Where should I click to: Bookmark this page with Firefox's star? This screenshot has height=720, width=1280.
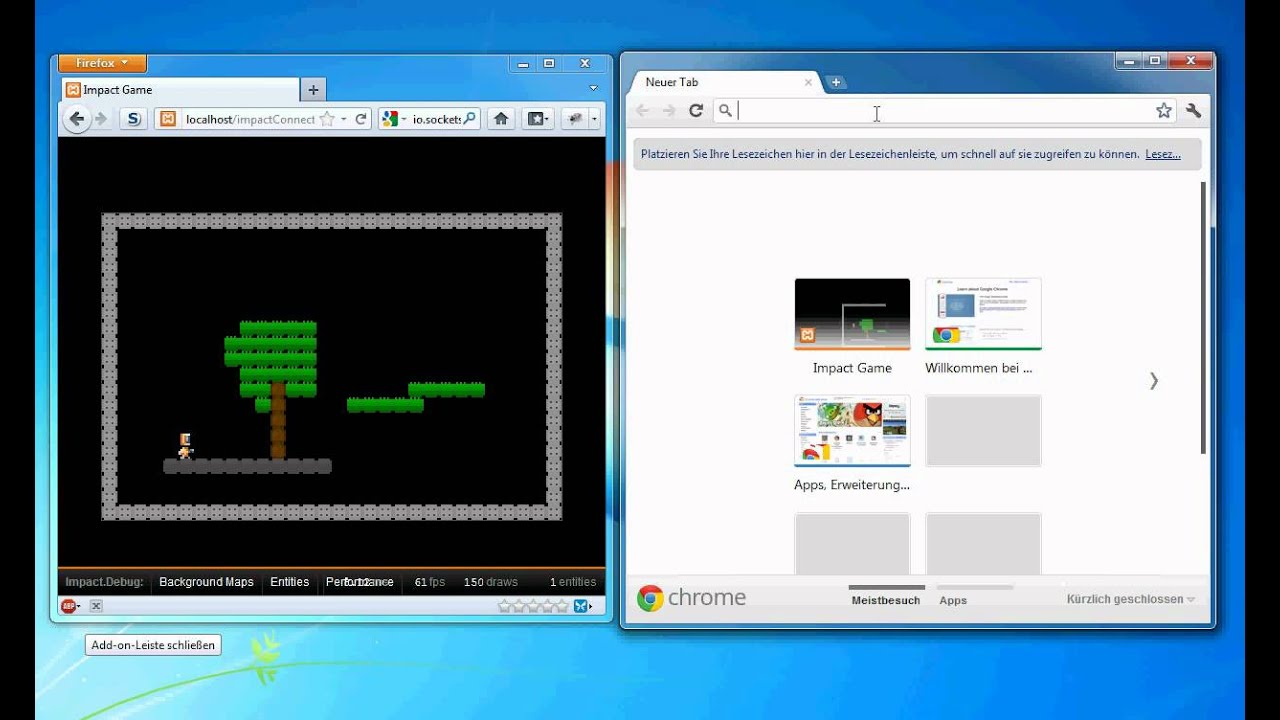click(327, 119)
